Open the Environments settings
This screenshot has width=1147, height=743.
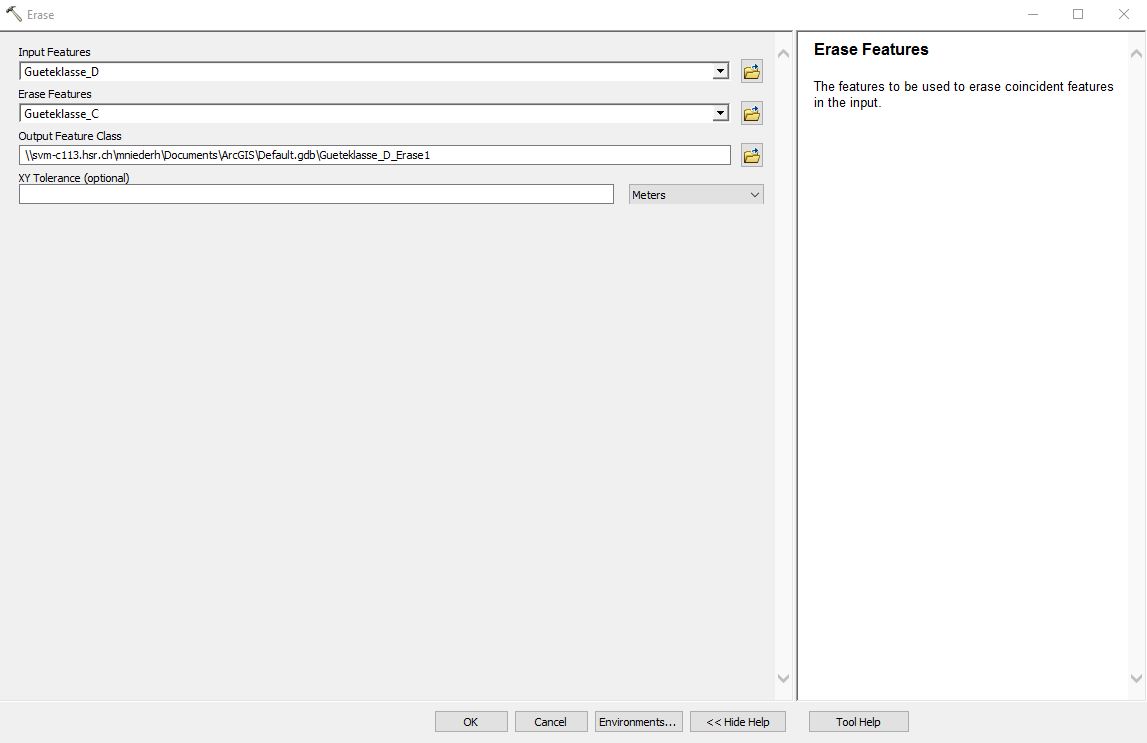pos(638,722)
